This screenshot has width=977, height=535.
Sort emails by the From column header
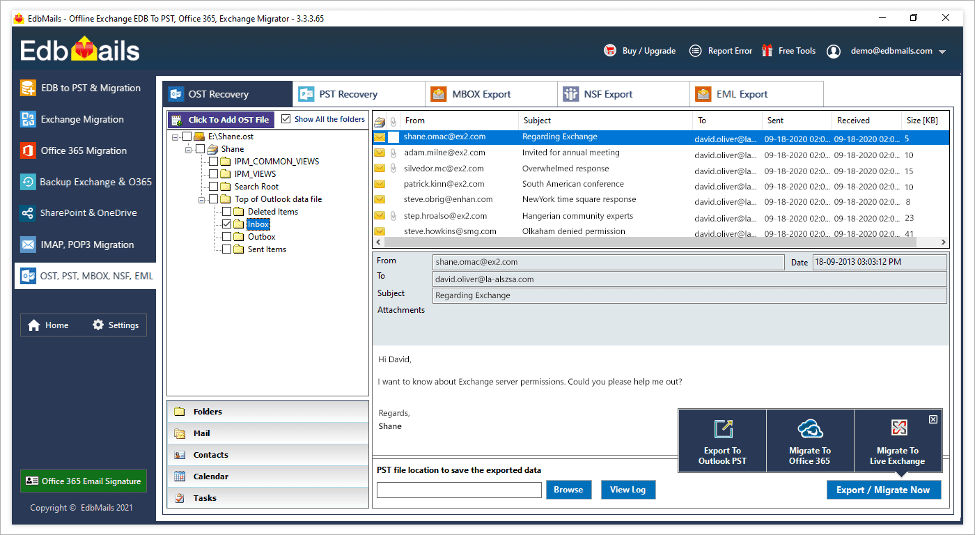pyautogui.click(x=459, y=120)
